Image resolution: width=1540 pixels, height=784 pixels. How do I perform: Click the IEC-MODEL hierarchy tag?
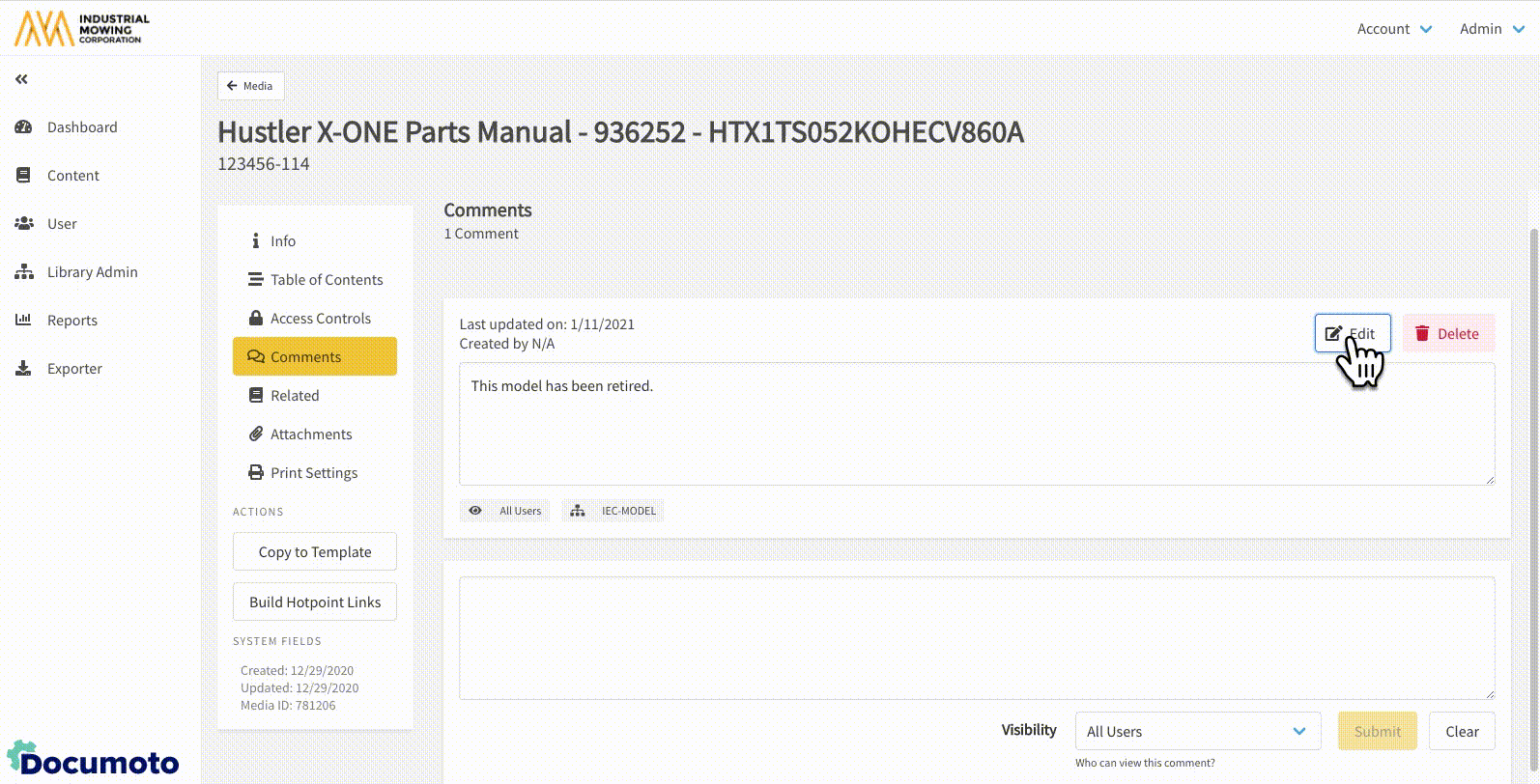pos(613,511)
